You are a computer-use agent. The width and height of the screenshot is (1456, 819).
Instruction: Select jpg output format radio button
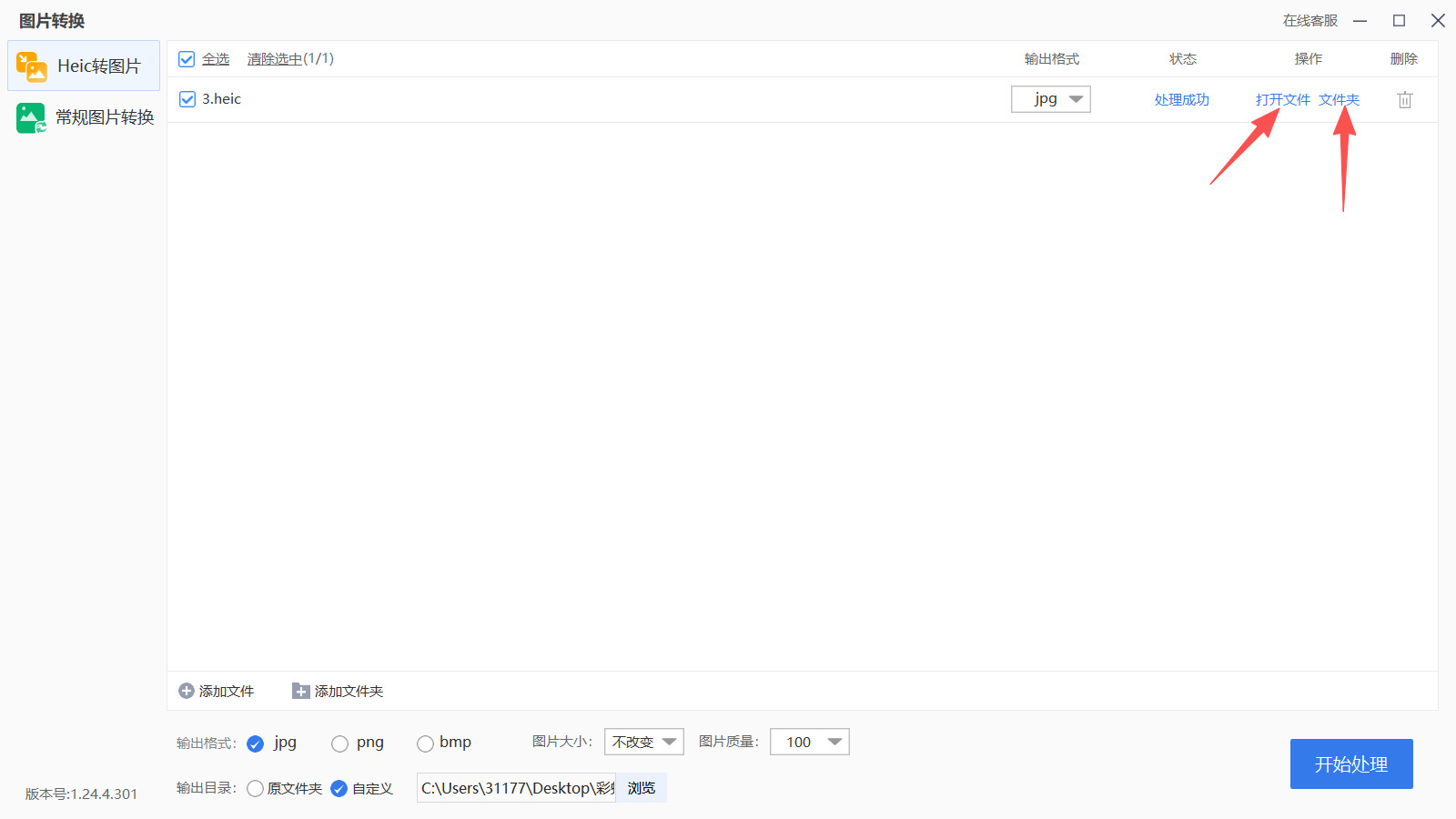coord(256,743)
